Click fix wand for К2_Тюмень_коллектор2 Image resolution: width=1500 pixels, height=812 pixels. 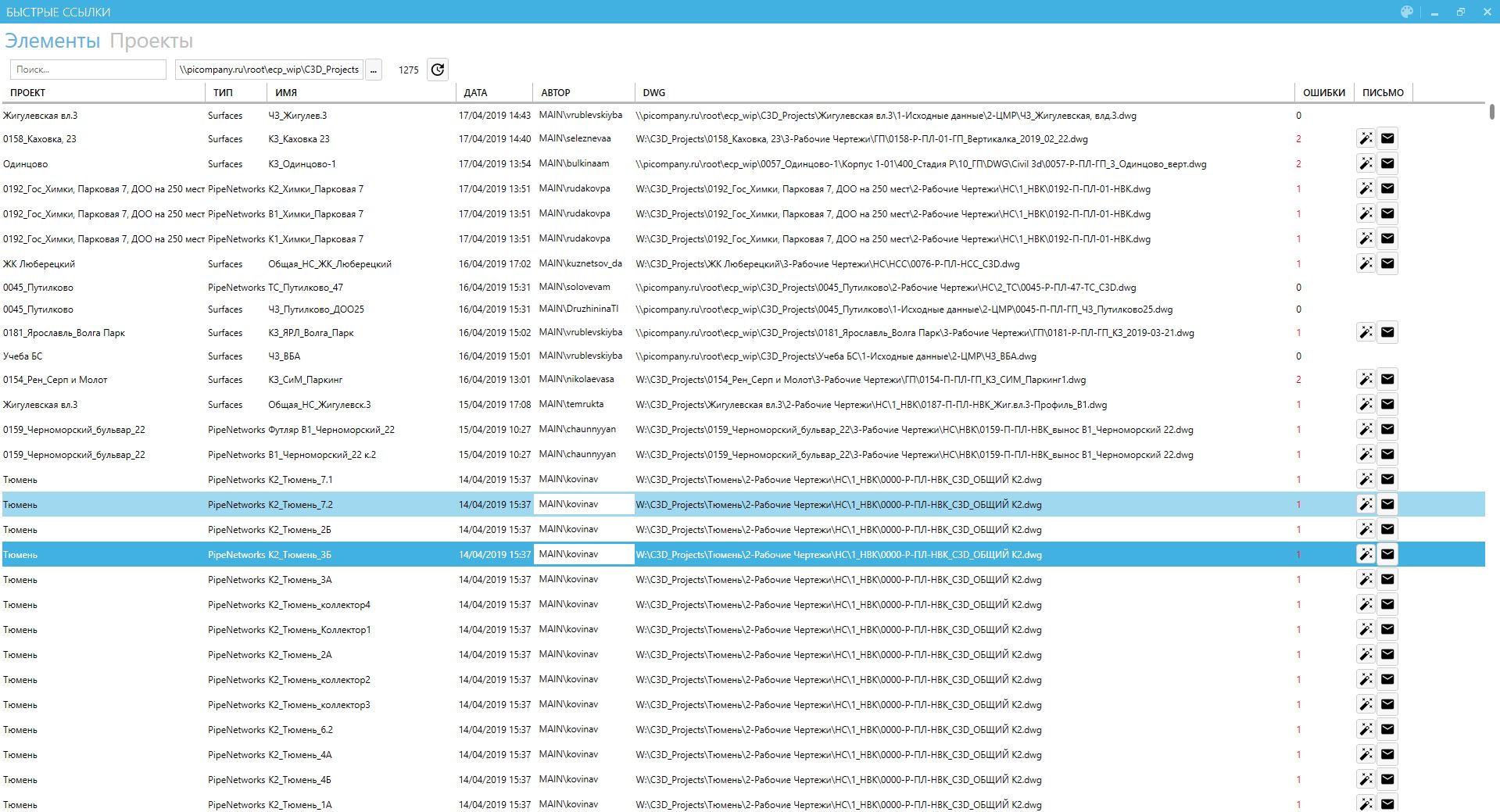(1366, 679)
